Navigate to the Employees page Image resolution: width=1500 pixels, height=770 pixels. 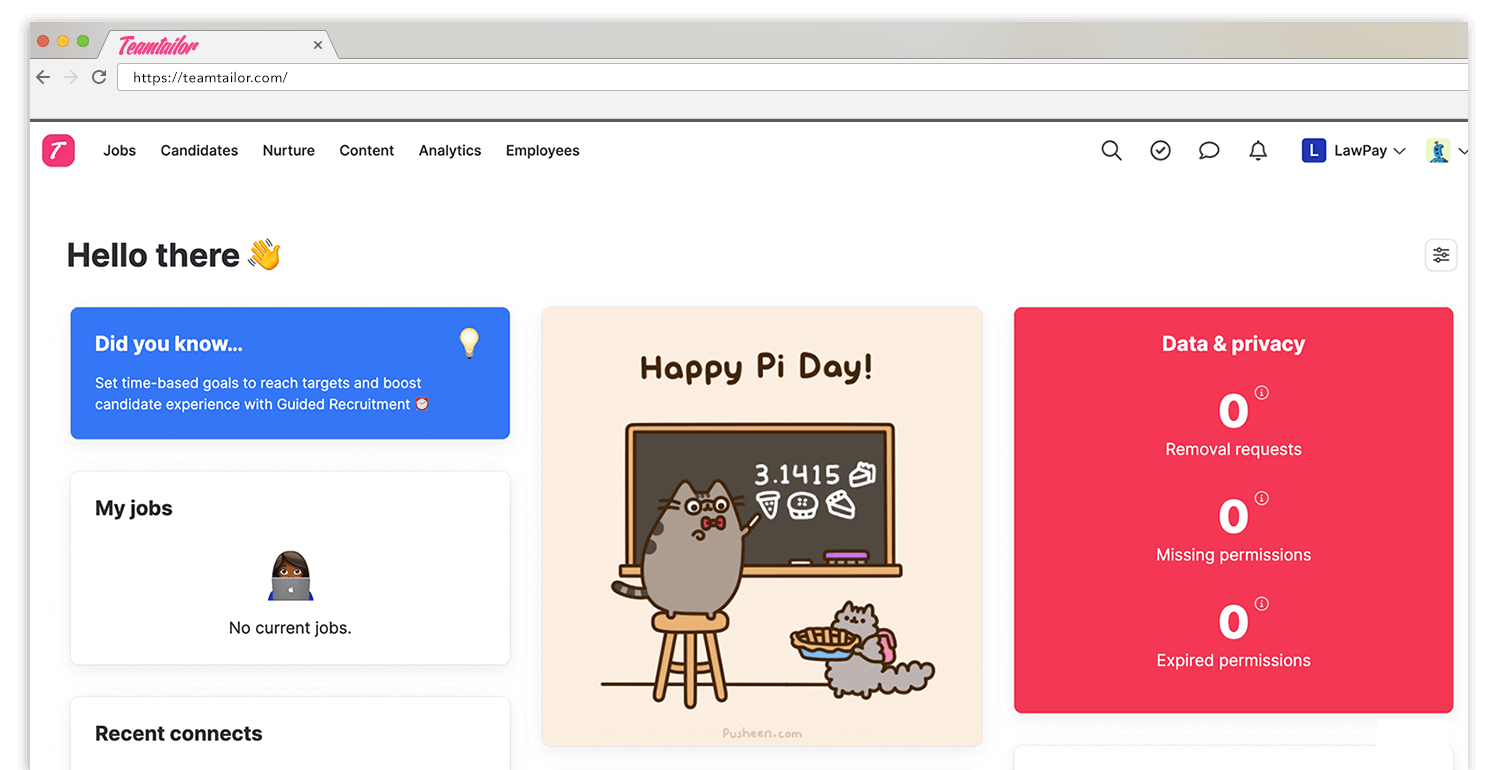pyautogui.click(x=542, y=151)
